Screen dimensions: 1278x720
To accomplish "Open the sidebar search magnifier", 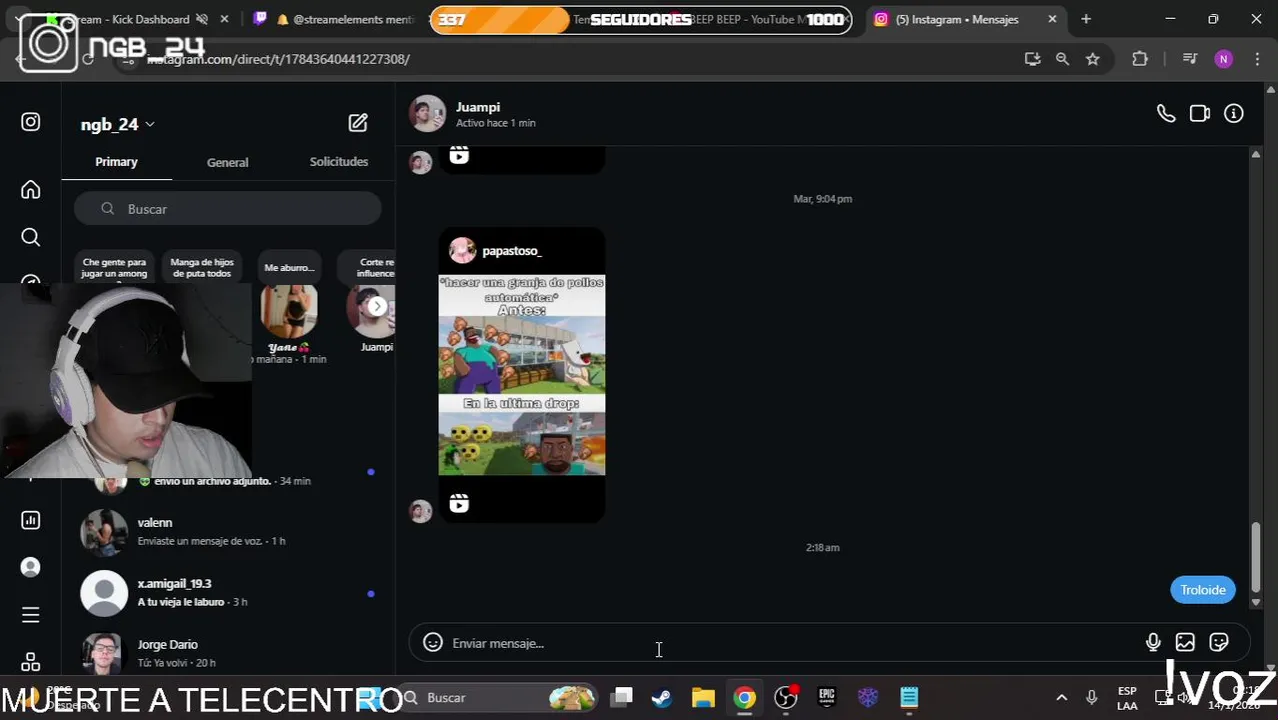I will click(31, 237).
